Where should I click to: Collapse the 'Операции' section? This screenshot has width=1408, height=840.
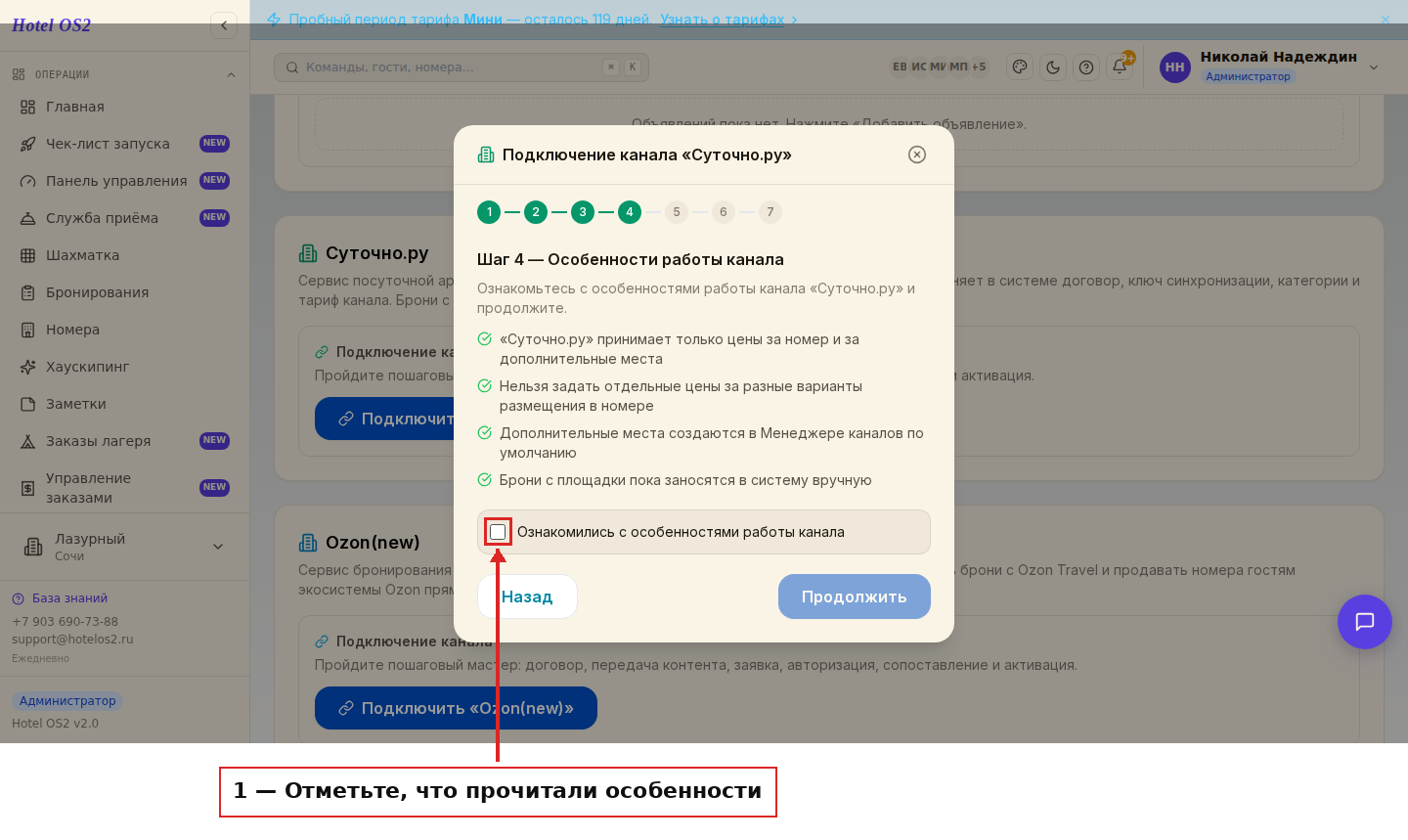[x=231, y=74]
